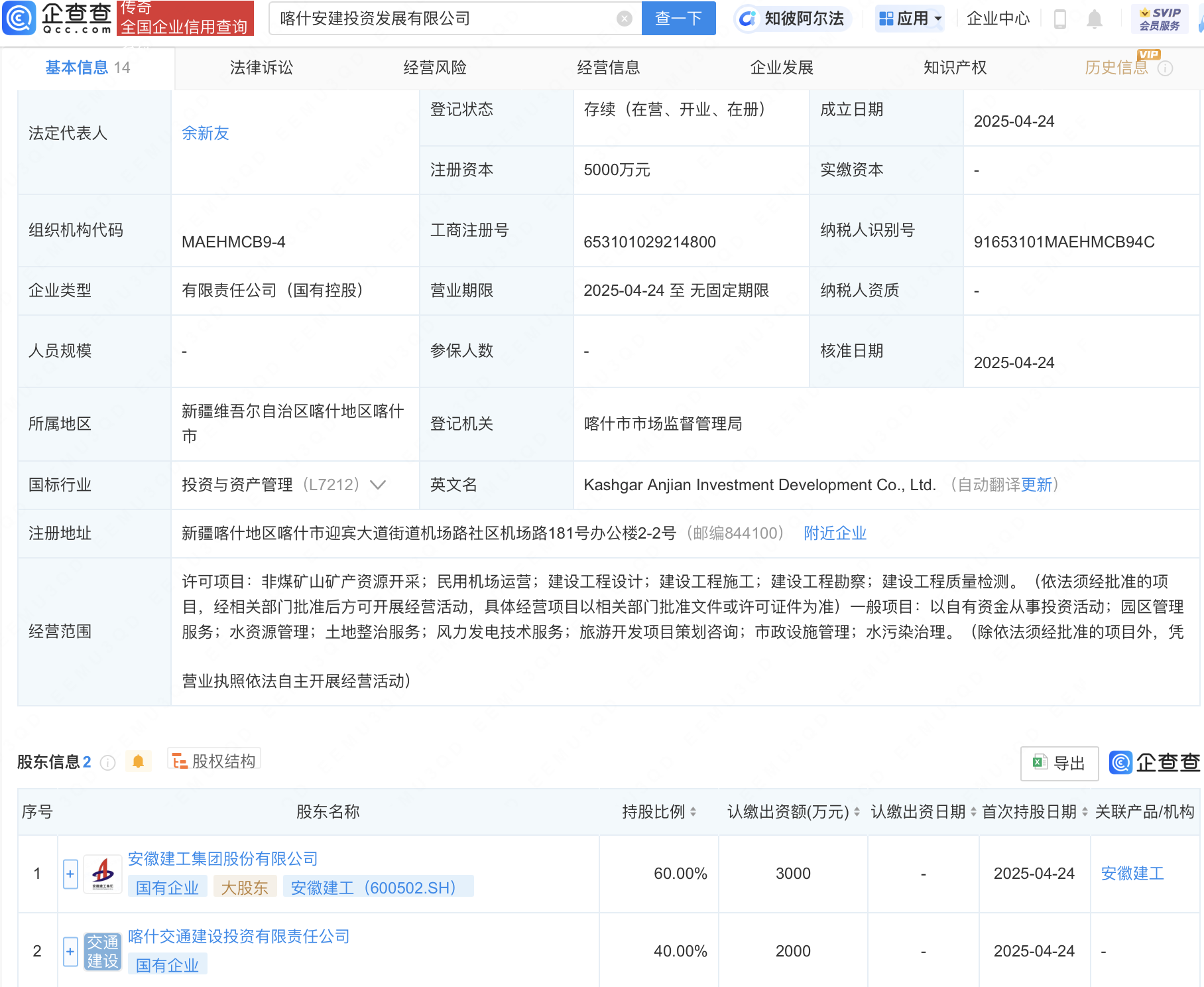Viewport: 1204px width, 987px height.
Task: Switch to 法律诉讼 tab
Action: (x=261, y=68)
